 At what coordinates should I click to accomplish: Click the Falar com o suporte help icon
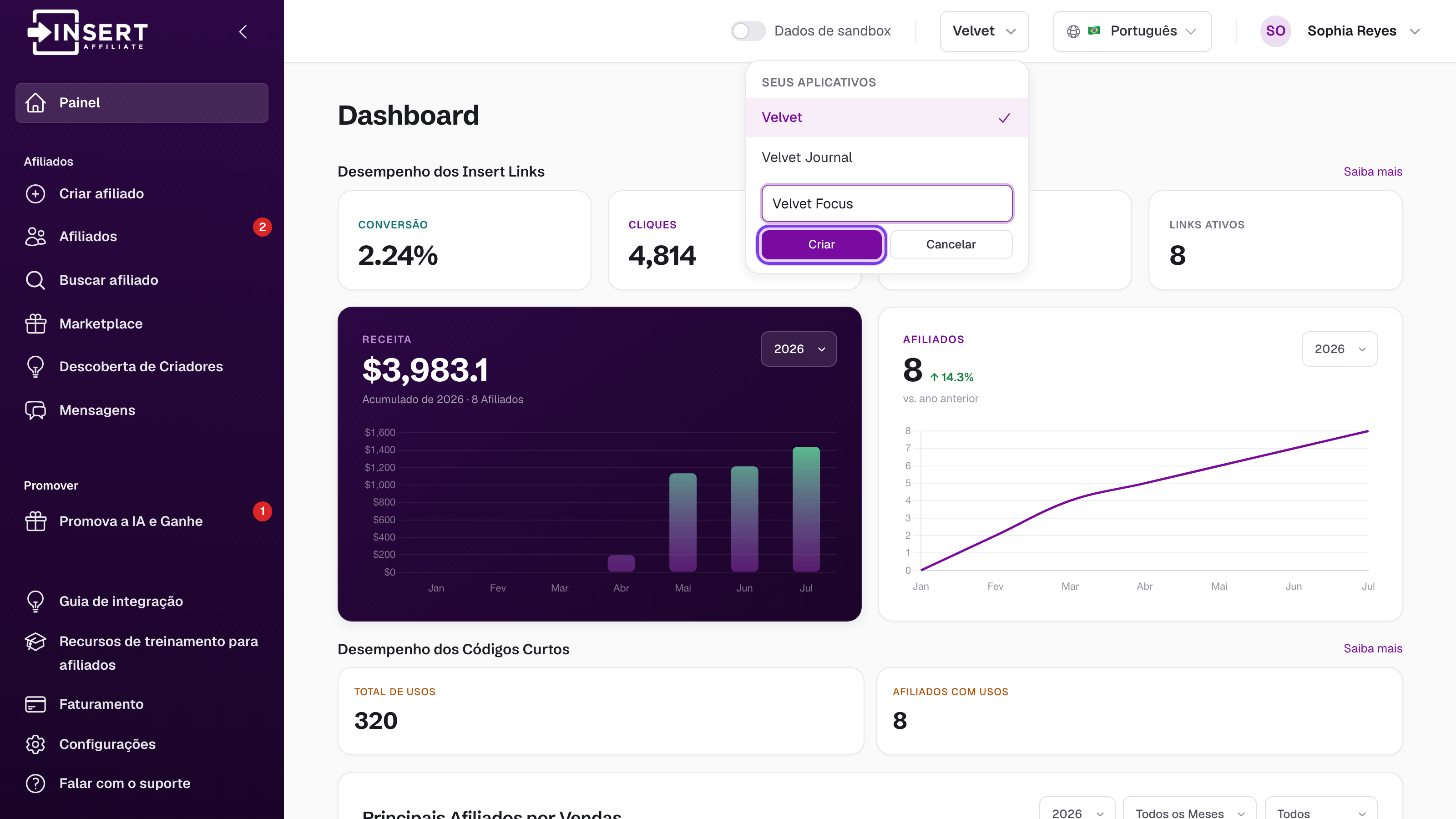pyautogui.click(x=35, y=784)
